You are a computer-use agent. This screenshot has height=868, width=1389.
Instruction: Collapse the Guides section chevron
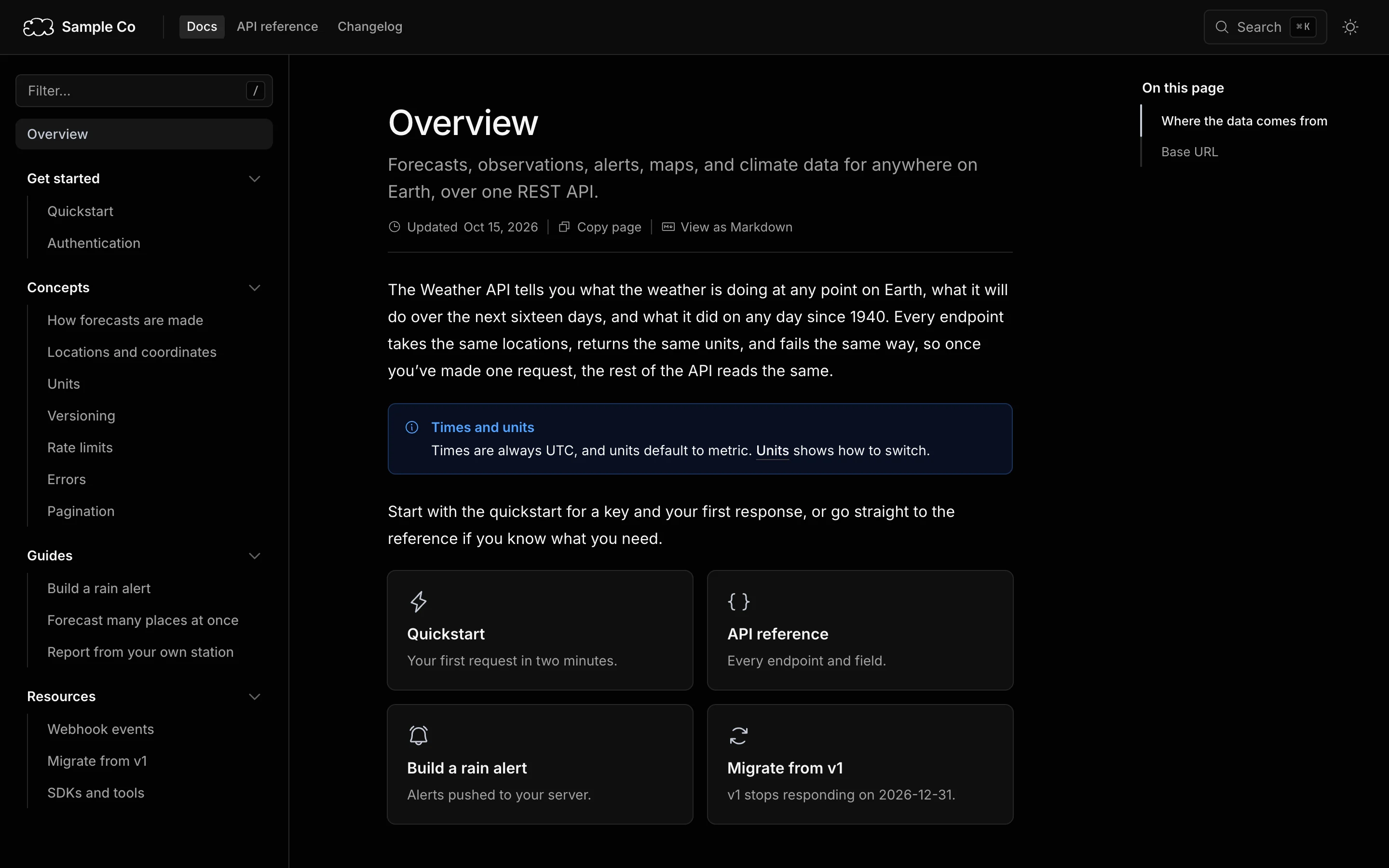point(255,556)
